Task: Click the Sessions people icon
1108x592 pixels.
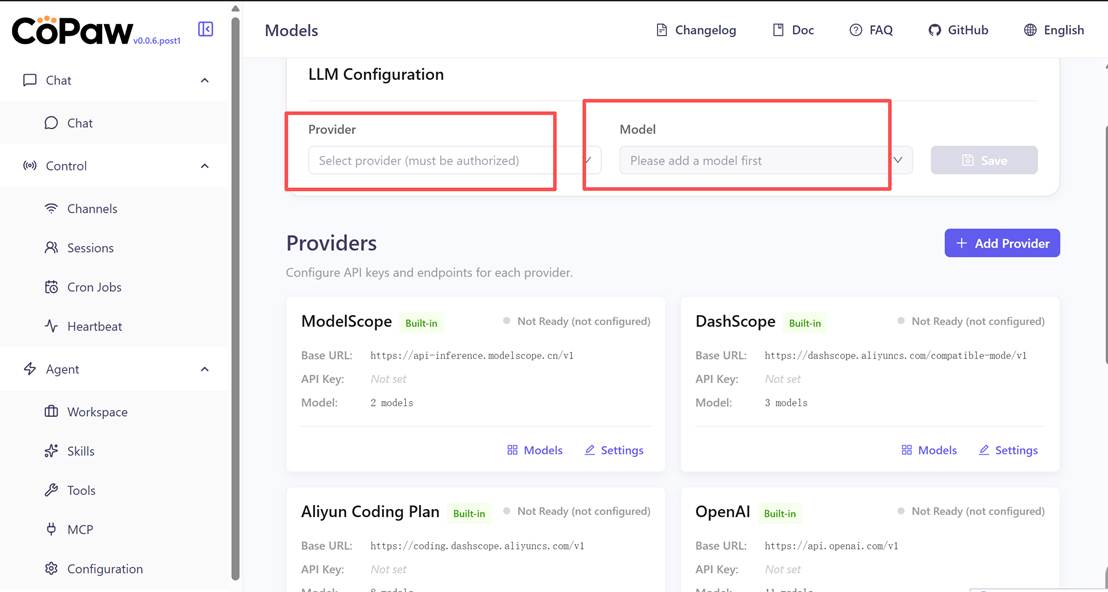Action: pos(51,248)
